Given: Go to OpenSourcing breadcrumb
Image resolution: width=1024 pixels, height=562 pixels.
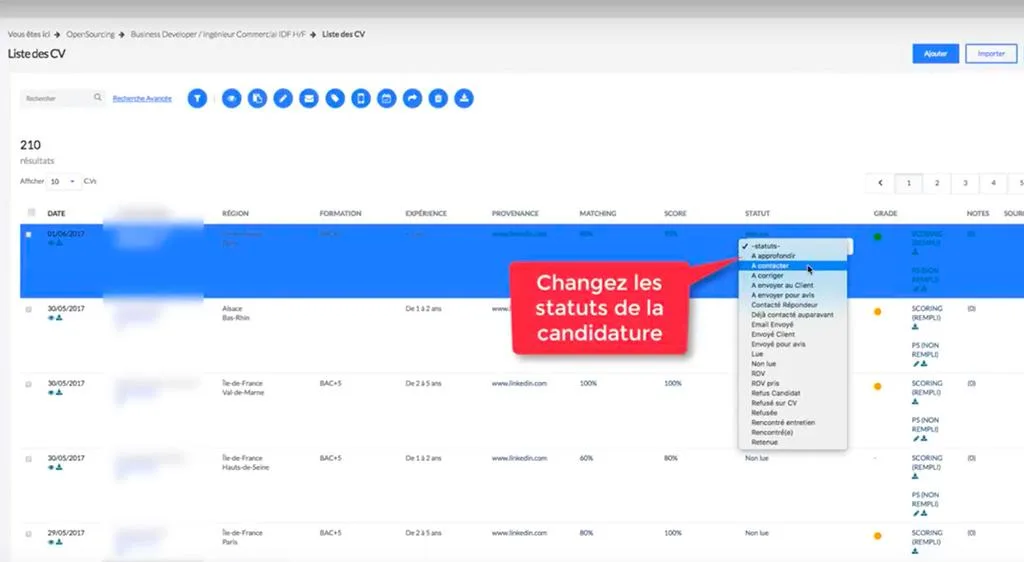Looking at the screenshot, I should pyautogui.click(x=90, y=34).
